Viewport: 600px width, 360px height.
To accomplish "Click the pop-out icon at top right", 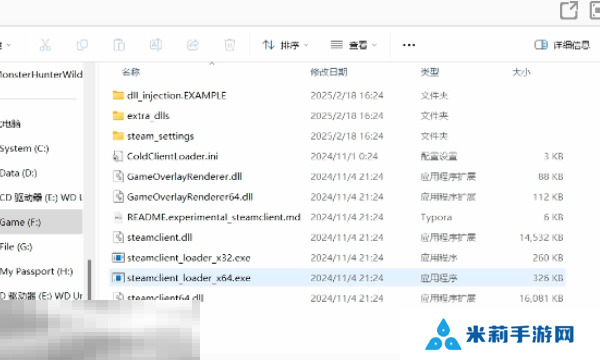I will coord(569,10).
